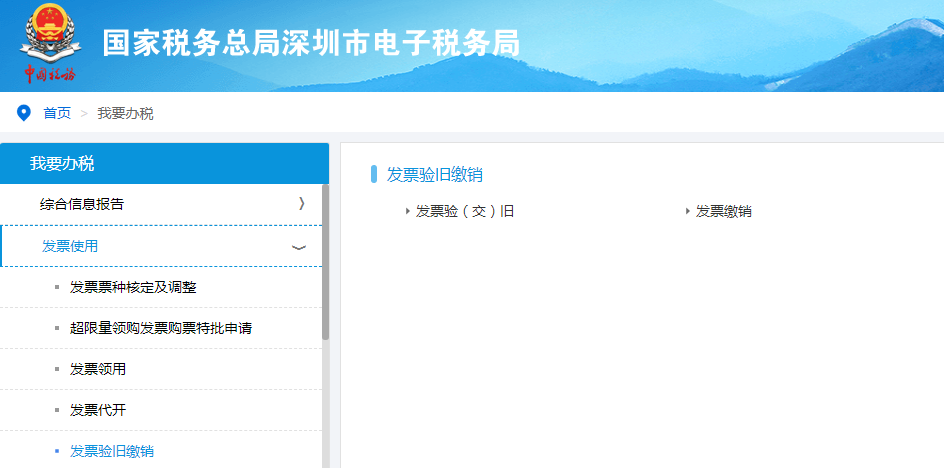The image size is (944, 468).
Task: Go to 首页 in the breadcrumb
Action: (57, 113)
